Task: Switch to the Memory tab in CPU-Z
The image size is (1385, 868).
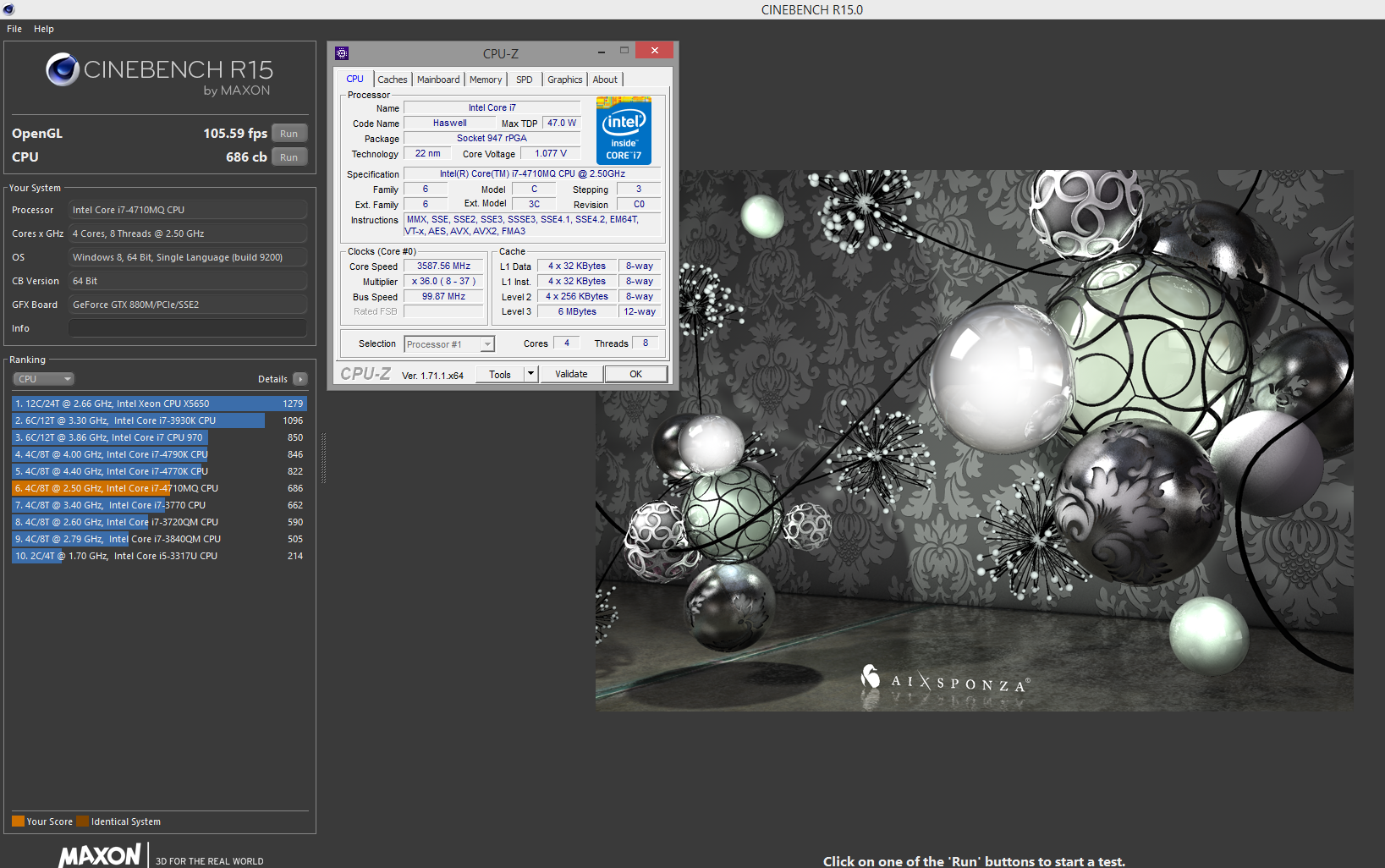Action: 486,80
